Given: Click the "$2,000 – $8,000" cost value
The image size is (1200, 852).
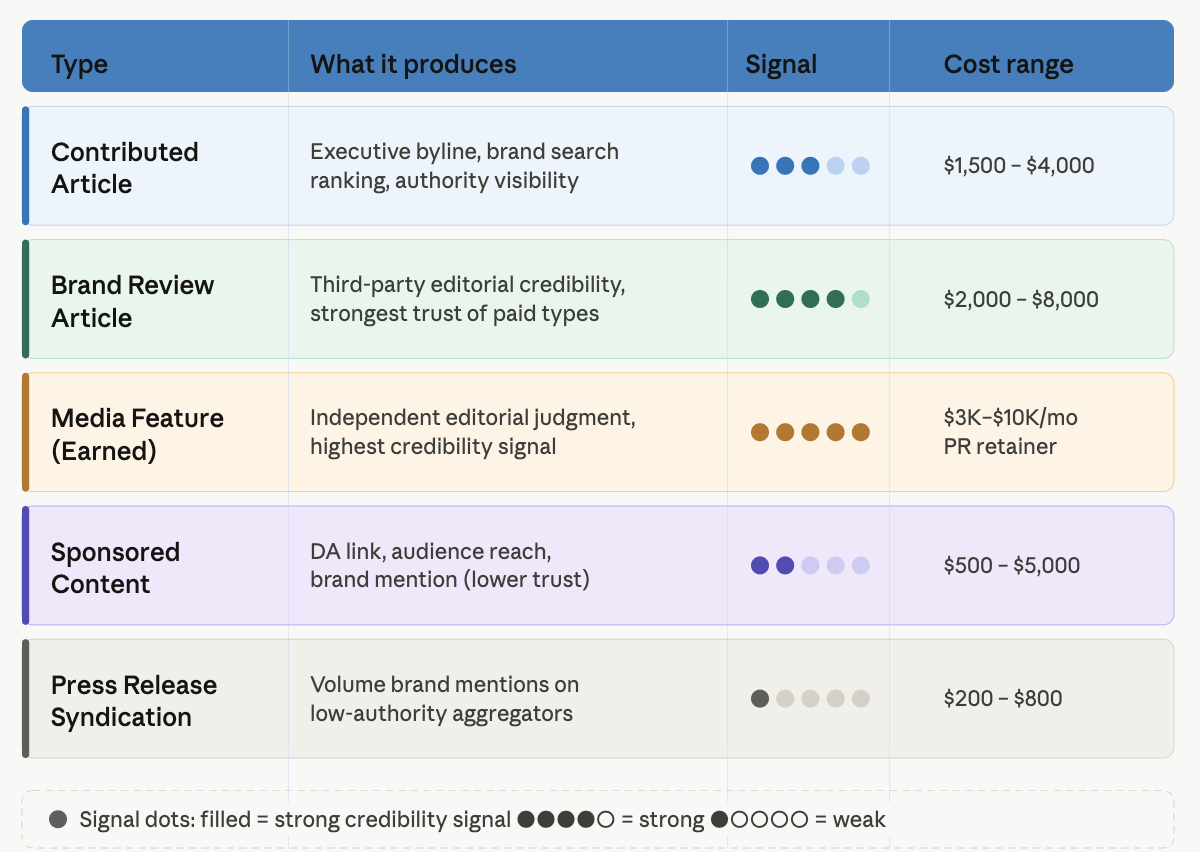Looking at the screenshot, I should (1021, 299).
